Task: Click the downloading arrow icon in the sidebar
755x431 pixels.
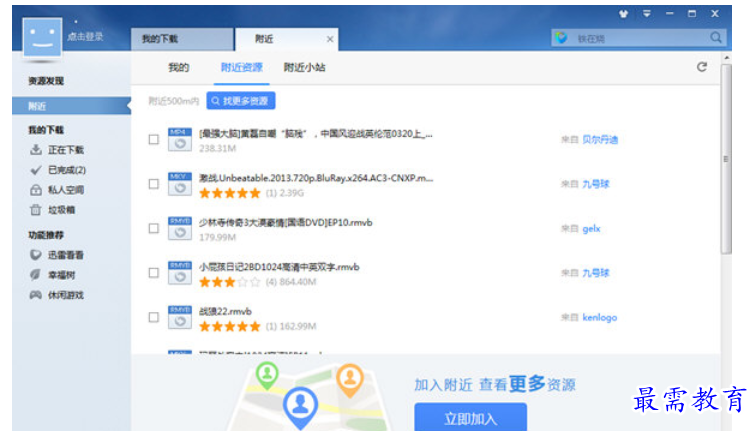Action: coord(36,150)
